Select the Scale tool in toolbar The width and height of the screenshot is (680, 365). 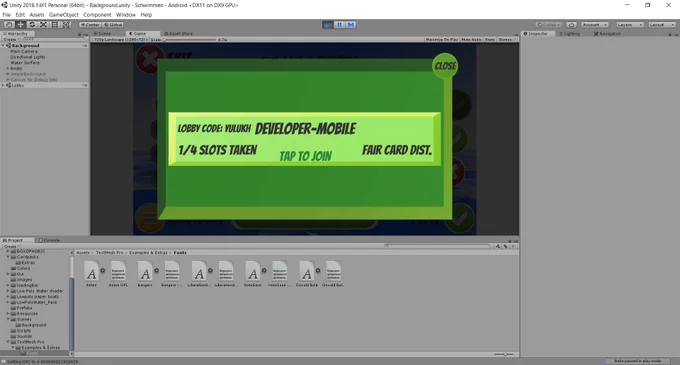pos(44,25)
